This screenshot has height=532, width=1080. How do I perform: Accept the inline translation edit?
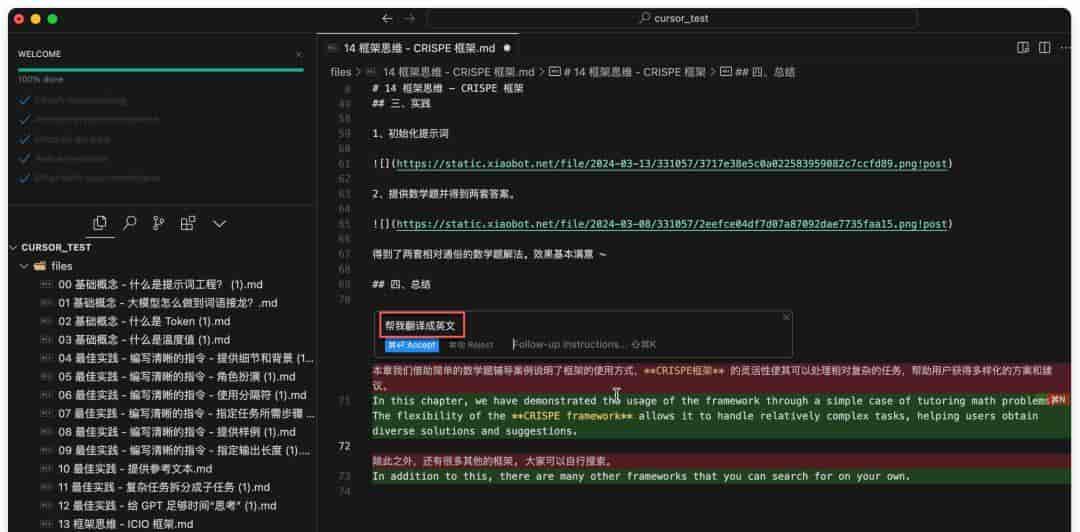click(412, 345)
